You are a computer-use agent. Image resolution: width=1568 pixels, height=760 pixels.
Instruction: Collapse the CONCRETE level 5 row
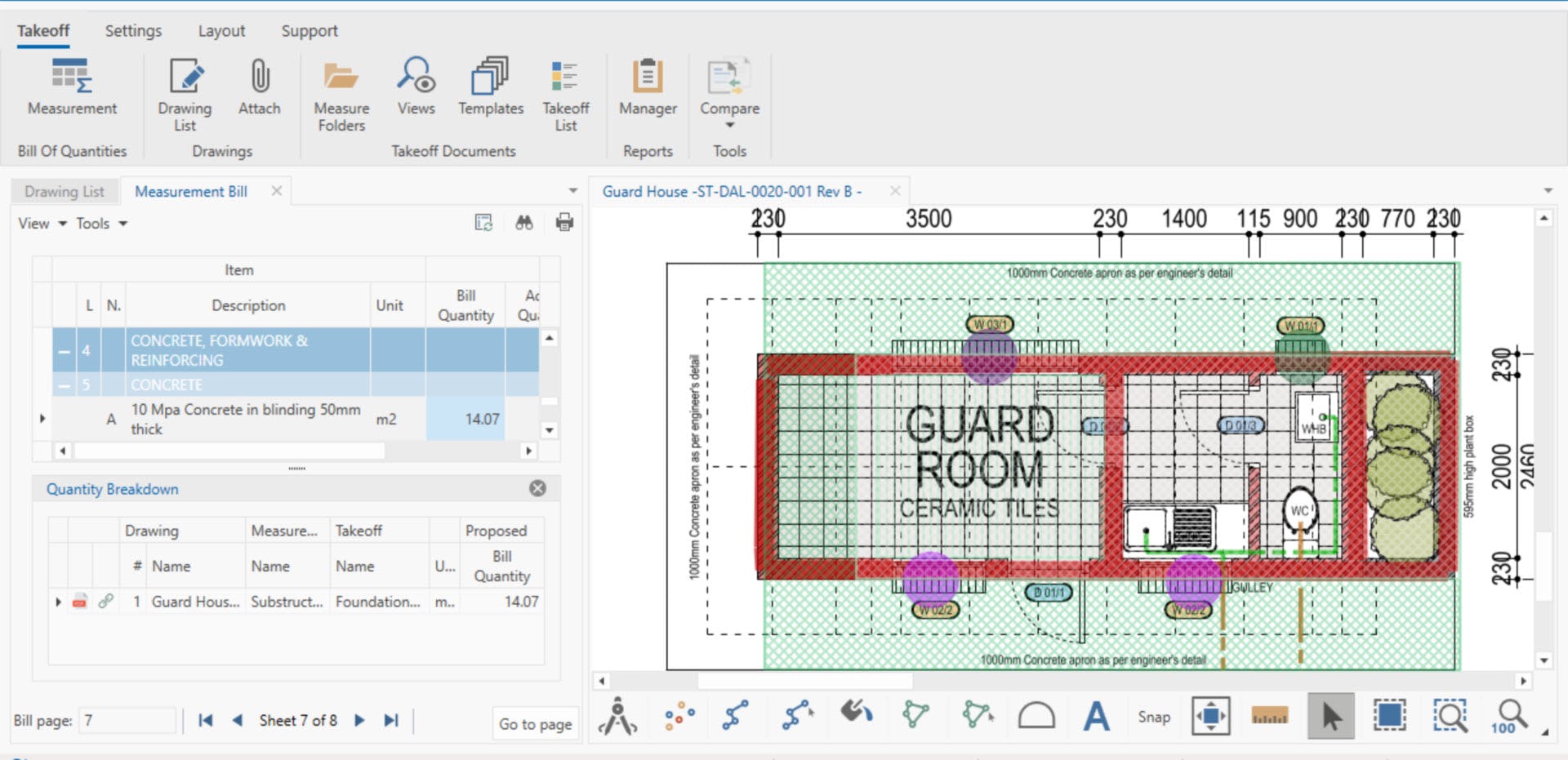(64, 384)
